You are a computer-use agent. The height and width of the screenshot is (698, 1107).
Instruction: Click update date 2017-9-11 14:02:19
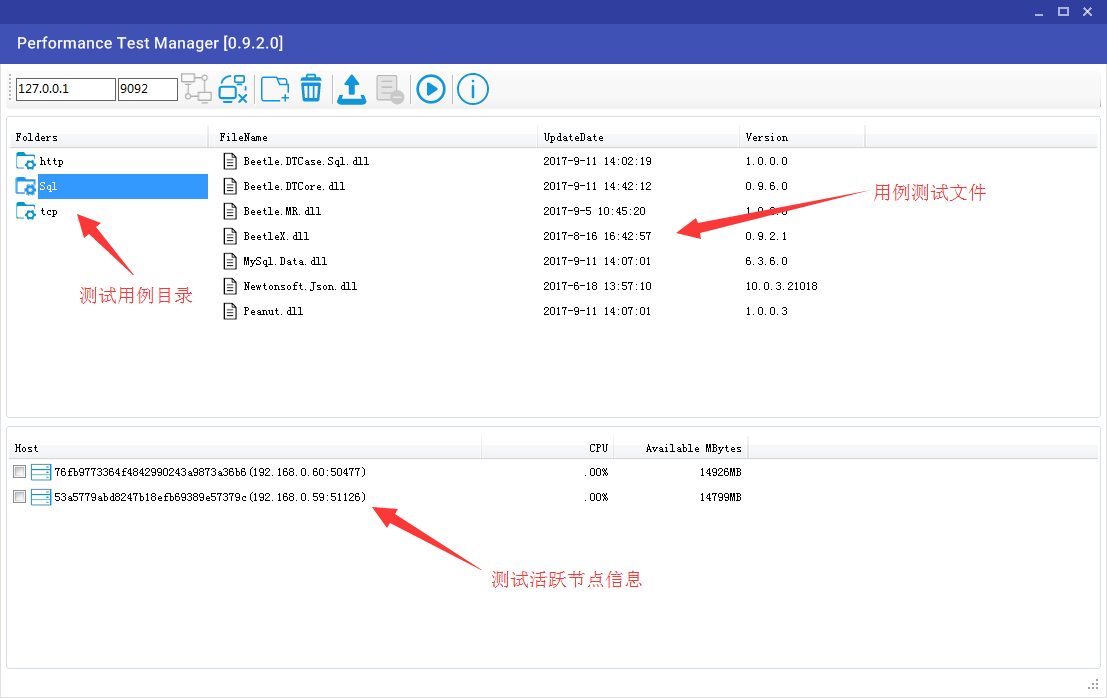coord(597,162)
